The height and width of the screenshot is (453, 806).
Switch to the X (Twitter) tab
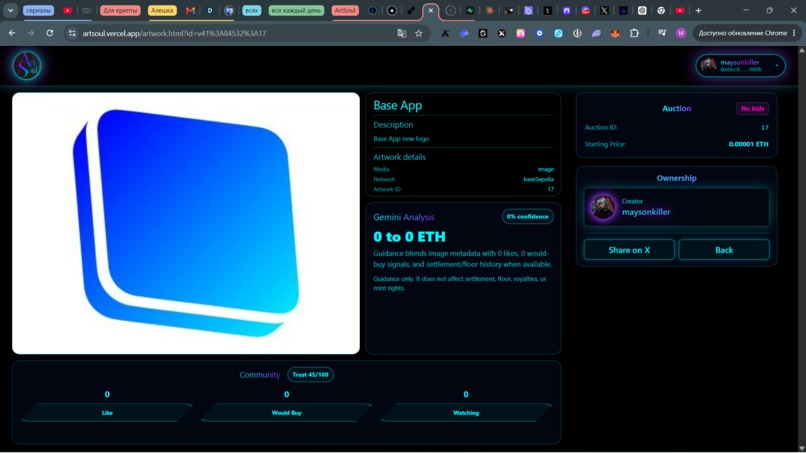(x=604, y=10)
